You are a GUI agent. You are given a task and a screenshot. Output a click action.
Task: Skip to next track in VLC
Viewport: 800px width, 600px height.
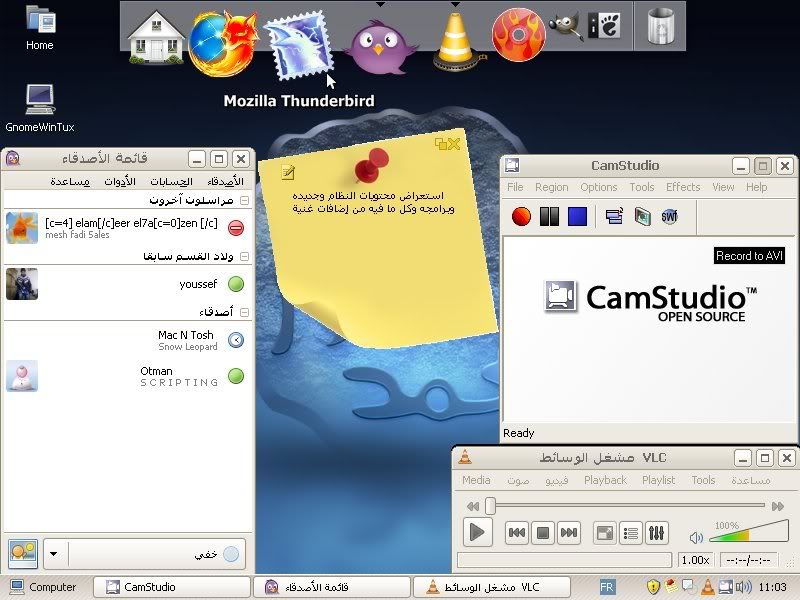(x=569, y=533)
